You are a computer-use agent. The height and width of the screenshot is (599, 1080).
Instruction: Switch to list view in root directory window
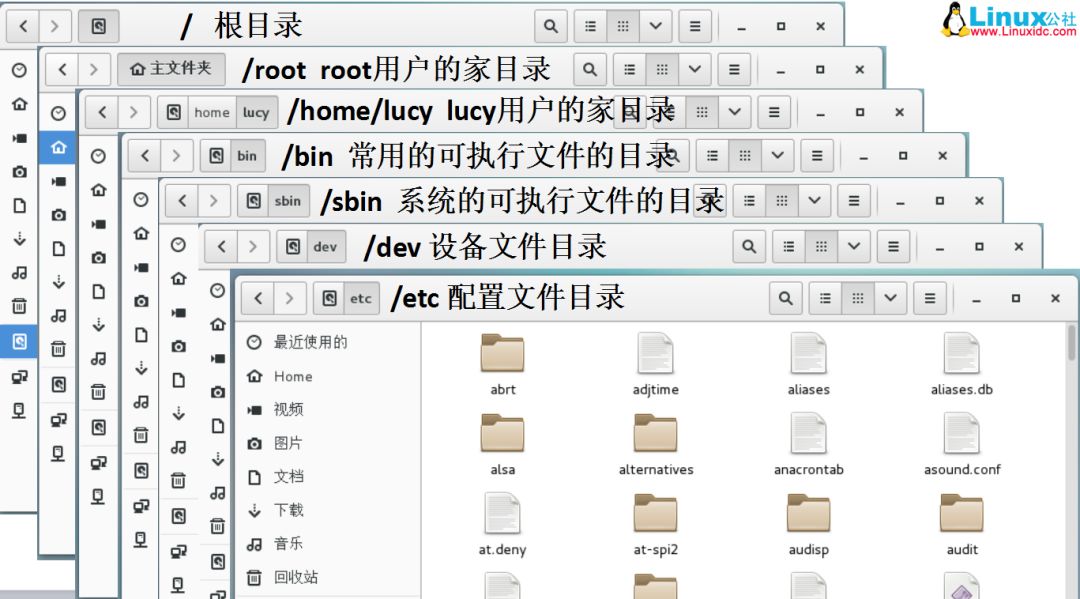[590, 26]
